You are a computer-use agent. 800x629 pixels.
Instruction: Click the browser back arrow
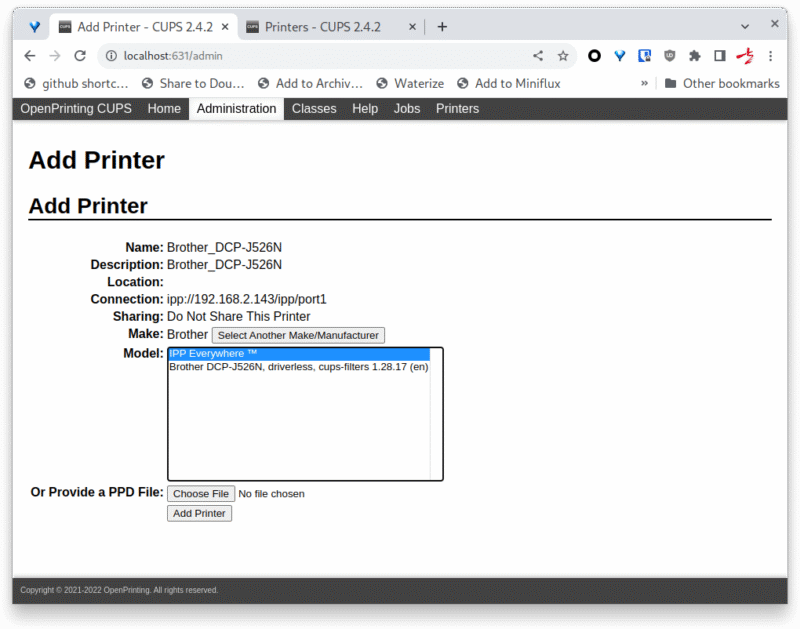coord(30,56)
